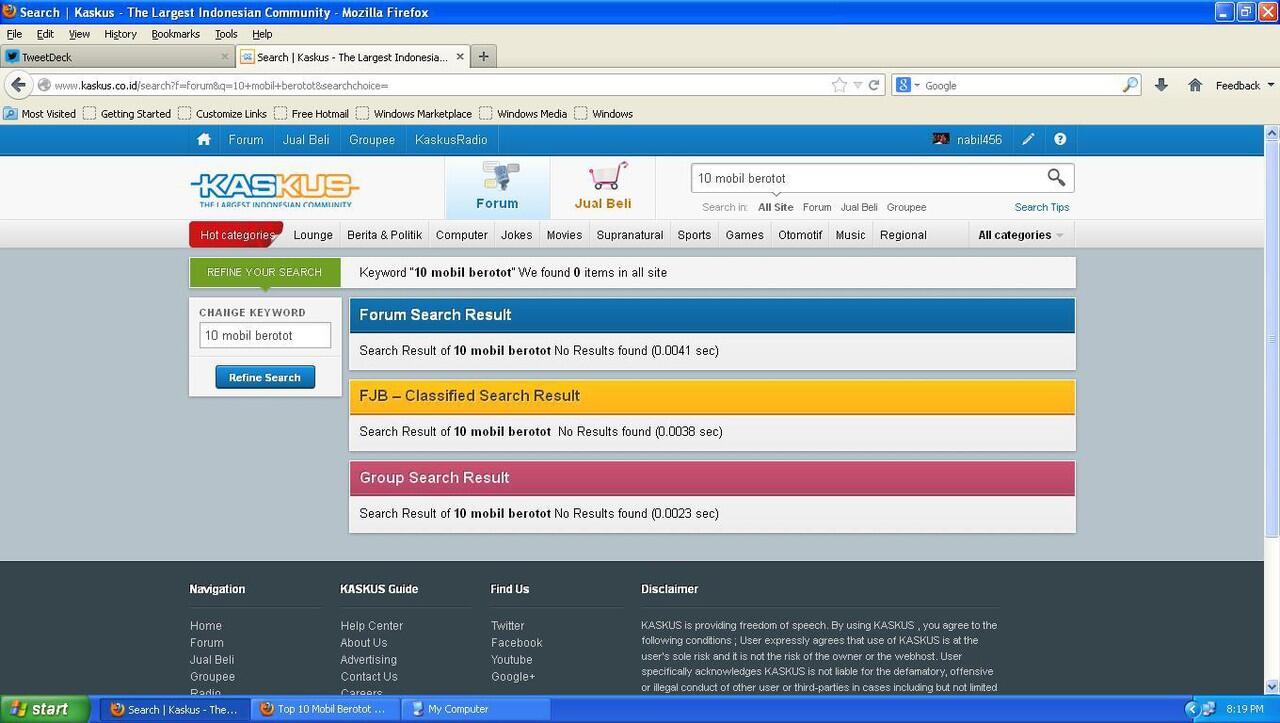Focus the main Kaskus search field
The width and height of the screenshot is (1280, 723).
(866, 178)
